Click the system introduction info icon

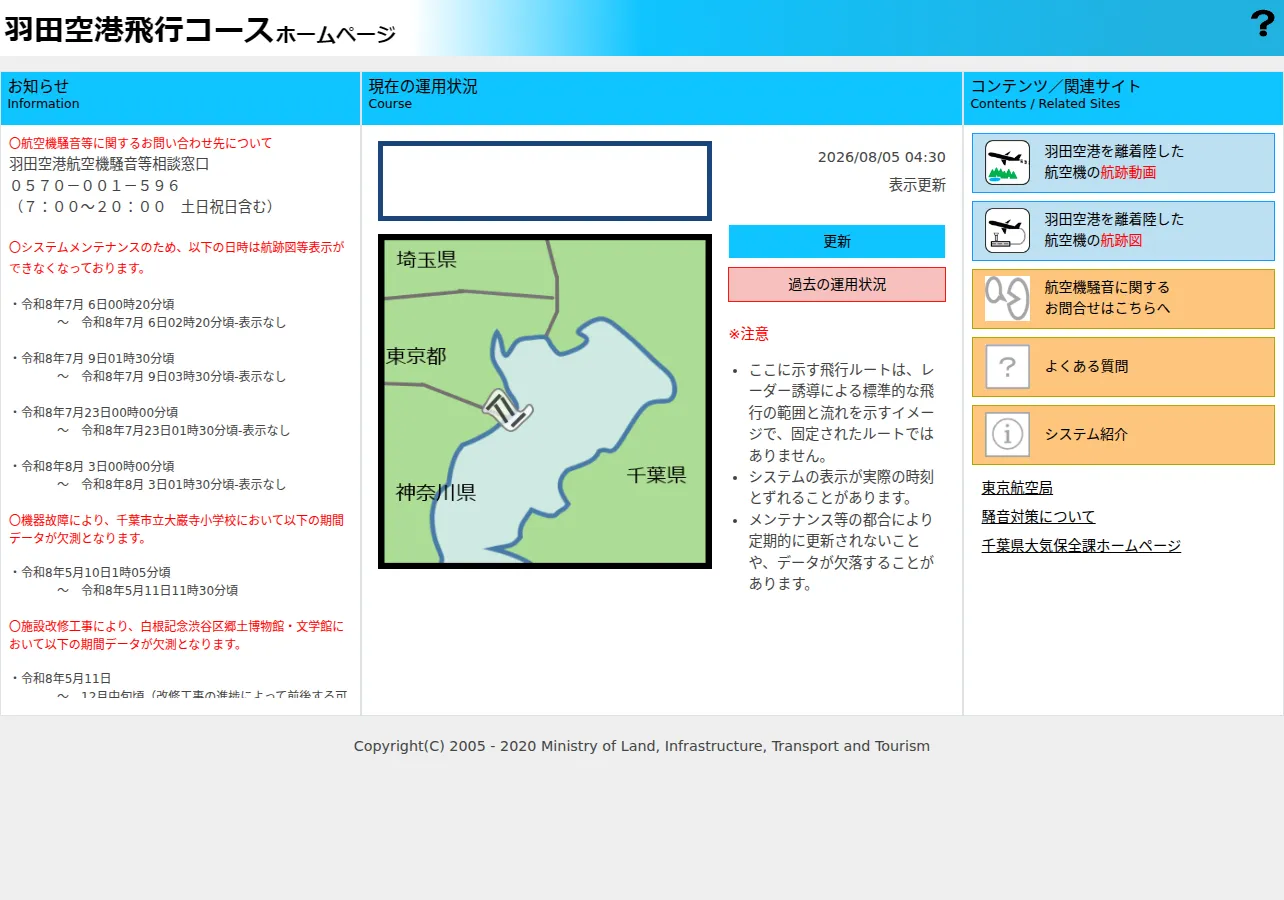coord(1007,434)
